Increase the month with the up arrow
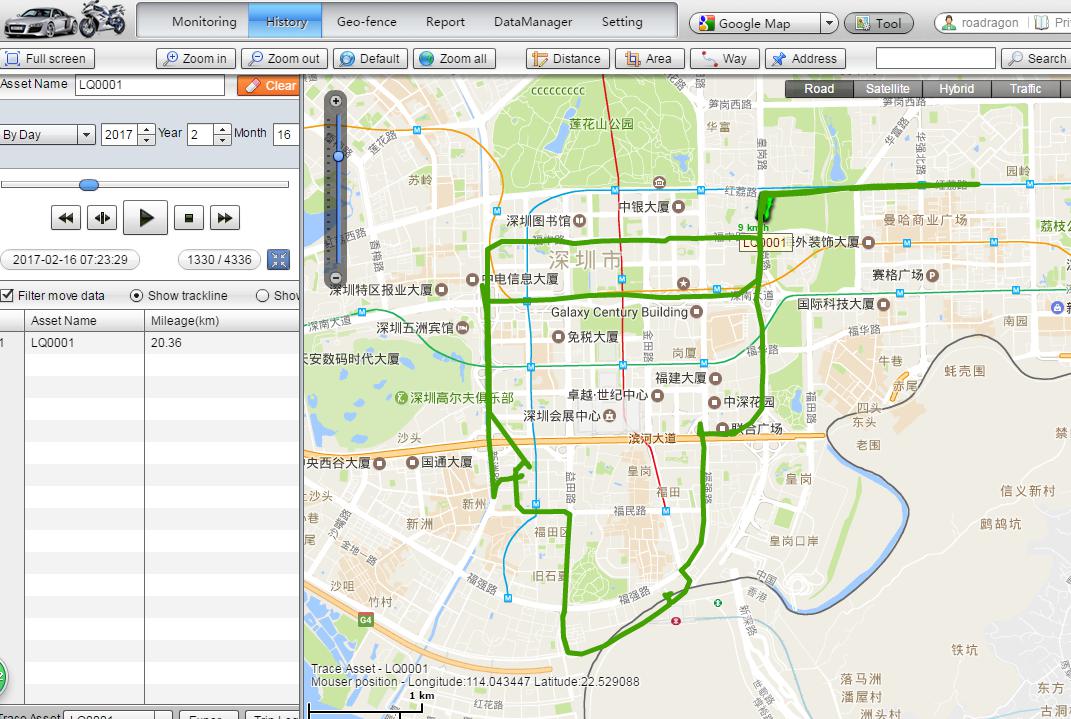 [x=222, y=129]
